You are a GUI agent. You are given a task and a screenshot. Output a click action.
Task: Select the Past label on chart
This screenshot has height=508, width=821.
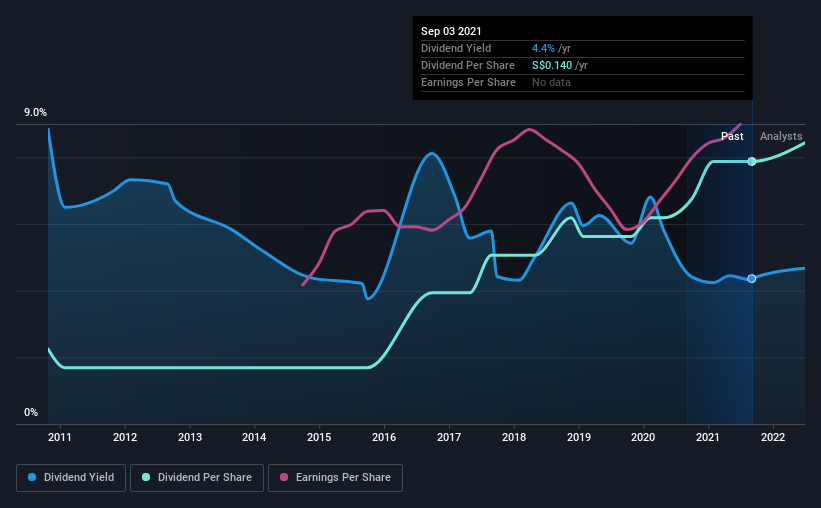point(732,136)
